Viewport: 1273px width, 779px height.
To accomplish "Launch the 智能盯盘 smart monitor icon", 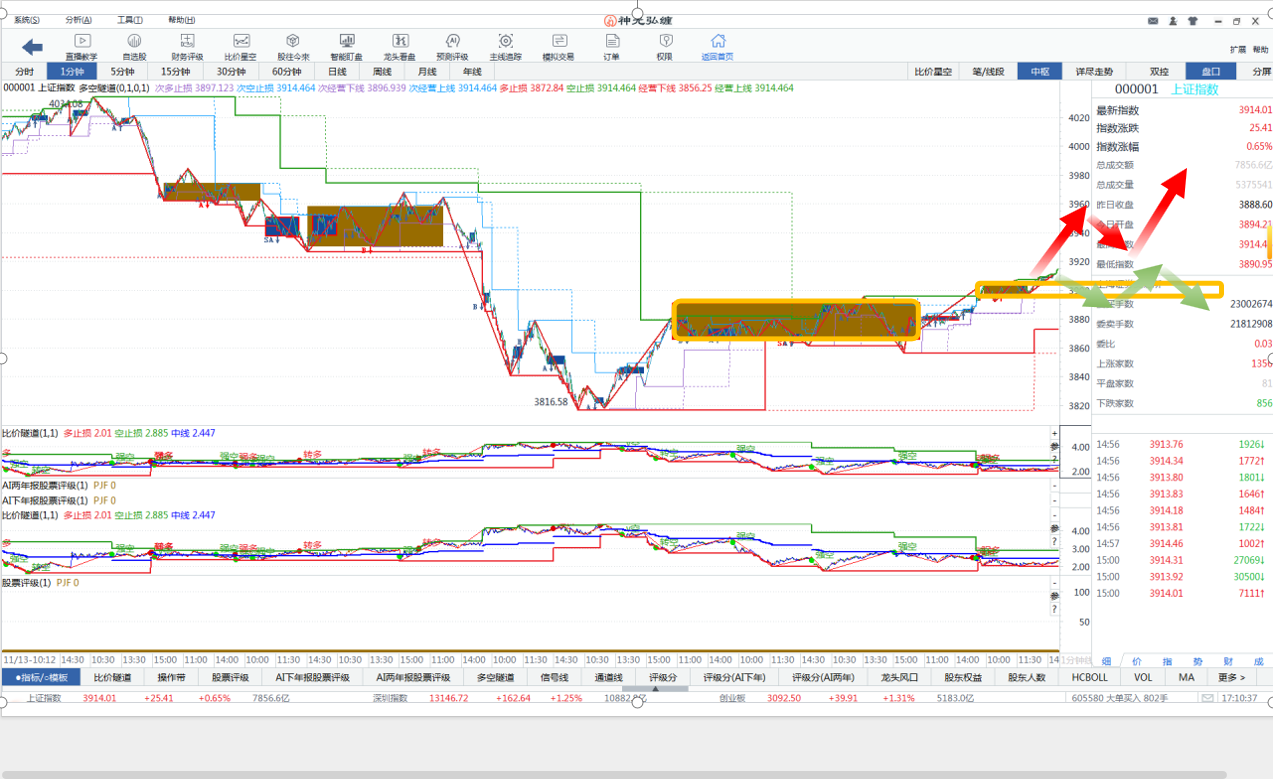I will click(x=346, y=46).
